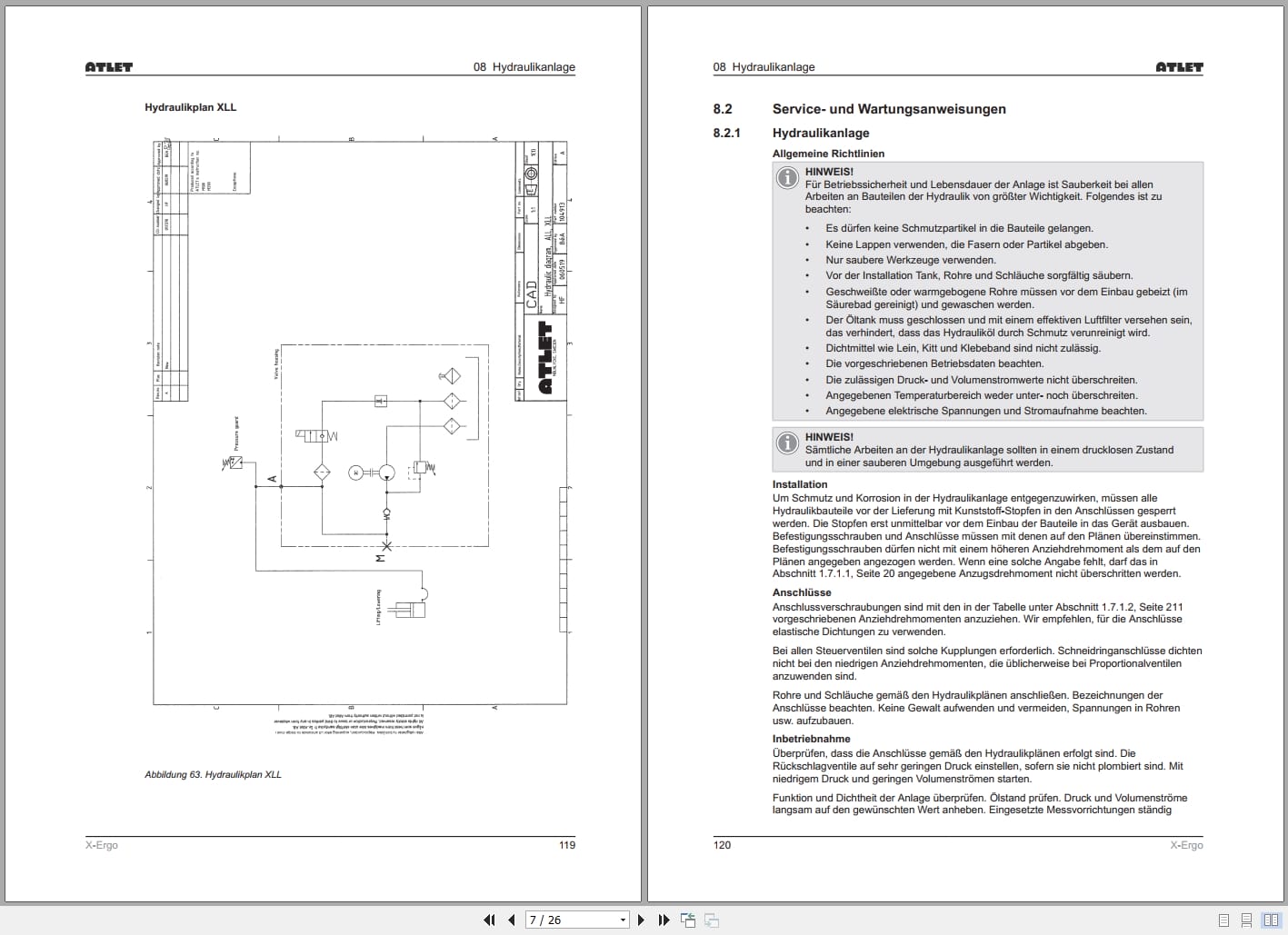The image size is (1288, 935).
Task: Click the Abbildung 63 caption text
Action: [x=212, y=773]
